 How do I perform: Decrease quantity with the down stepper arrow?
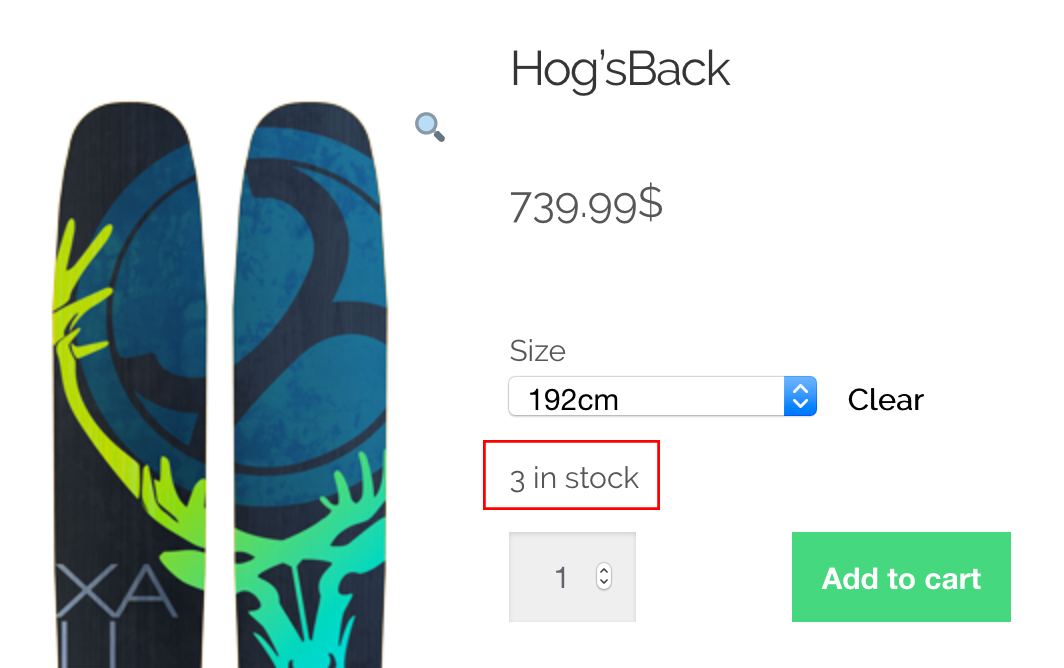(604, 584)
